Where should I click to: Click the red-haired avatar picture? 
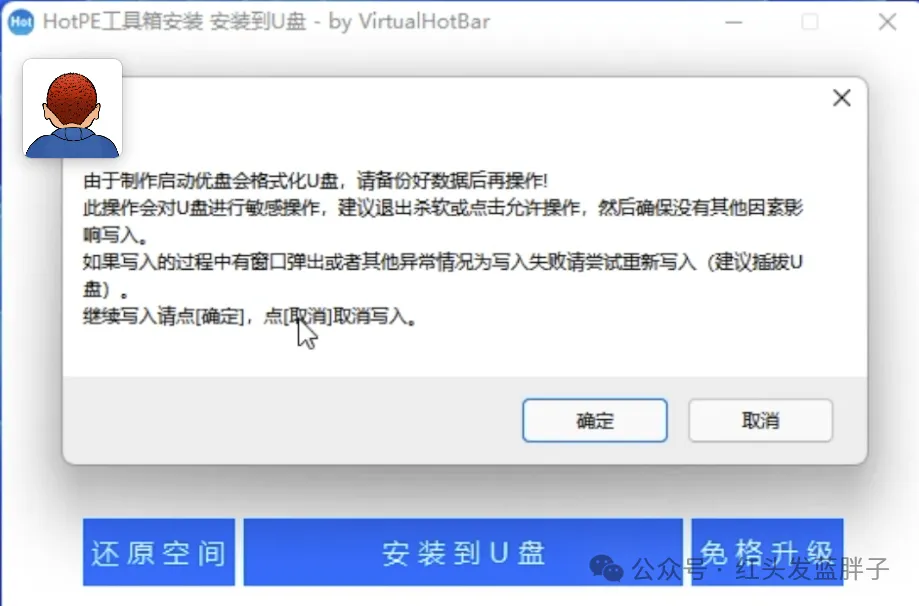73,108
